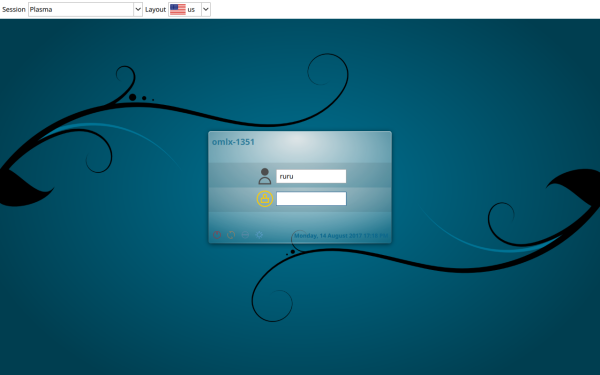Click the faded suspend icon

tap(245, 235)
